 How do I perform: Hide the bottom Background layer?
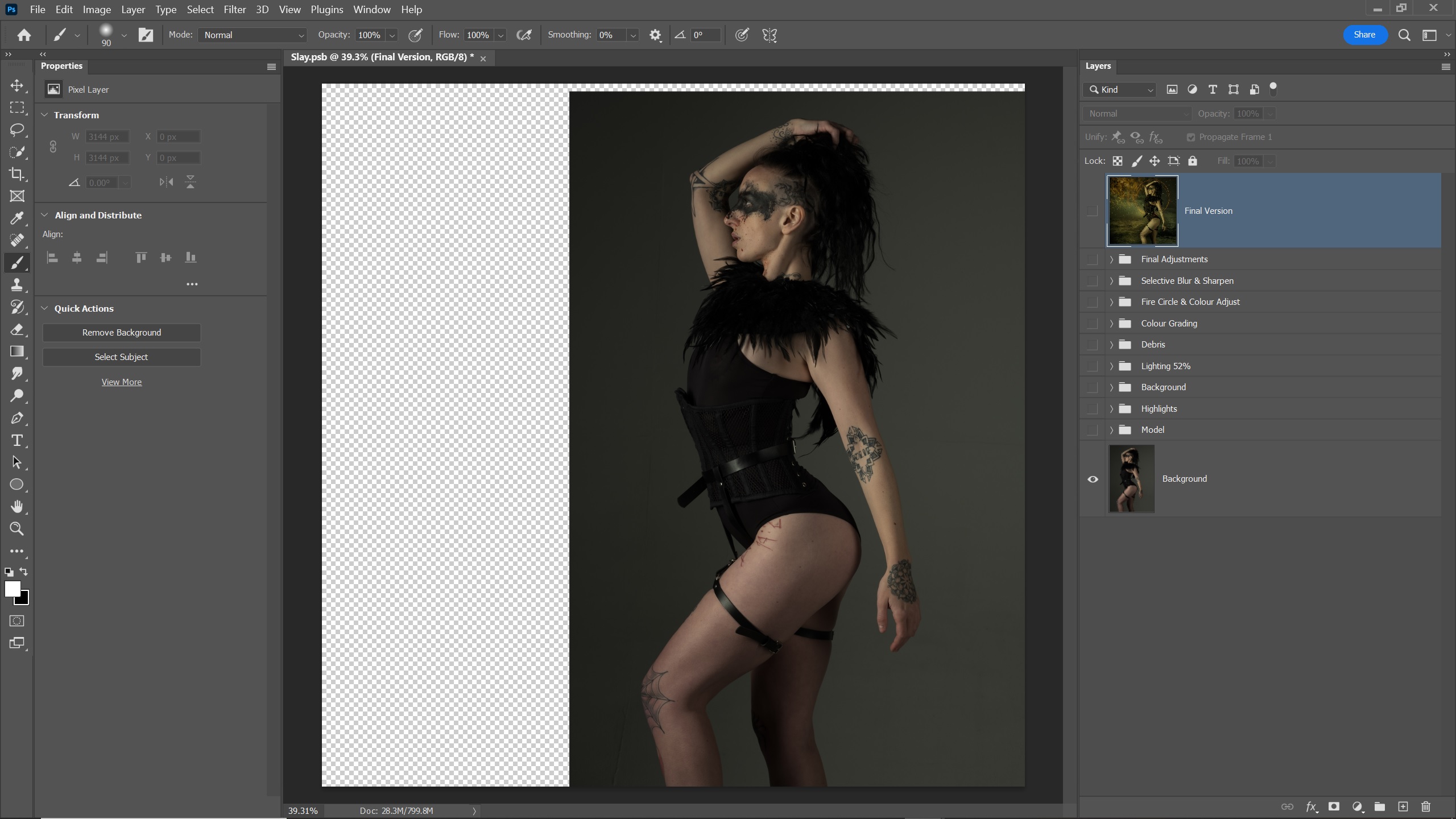(x=1092, y=479)
